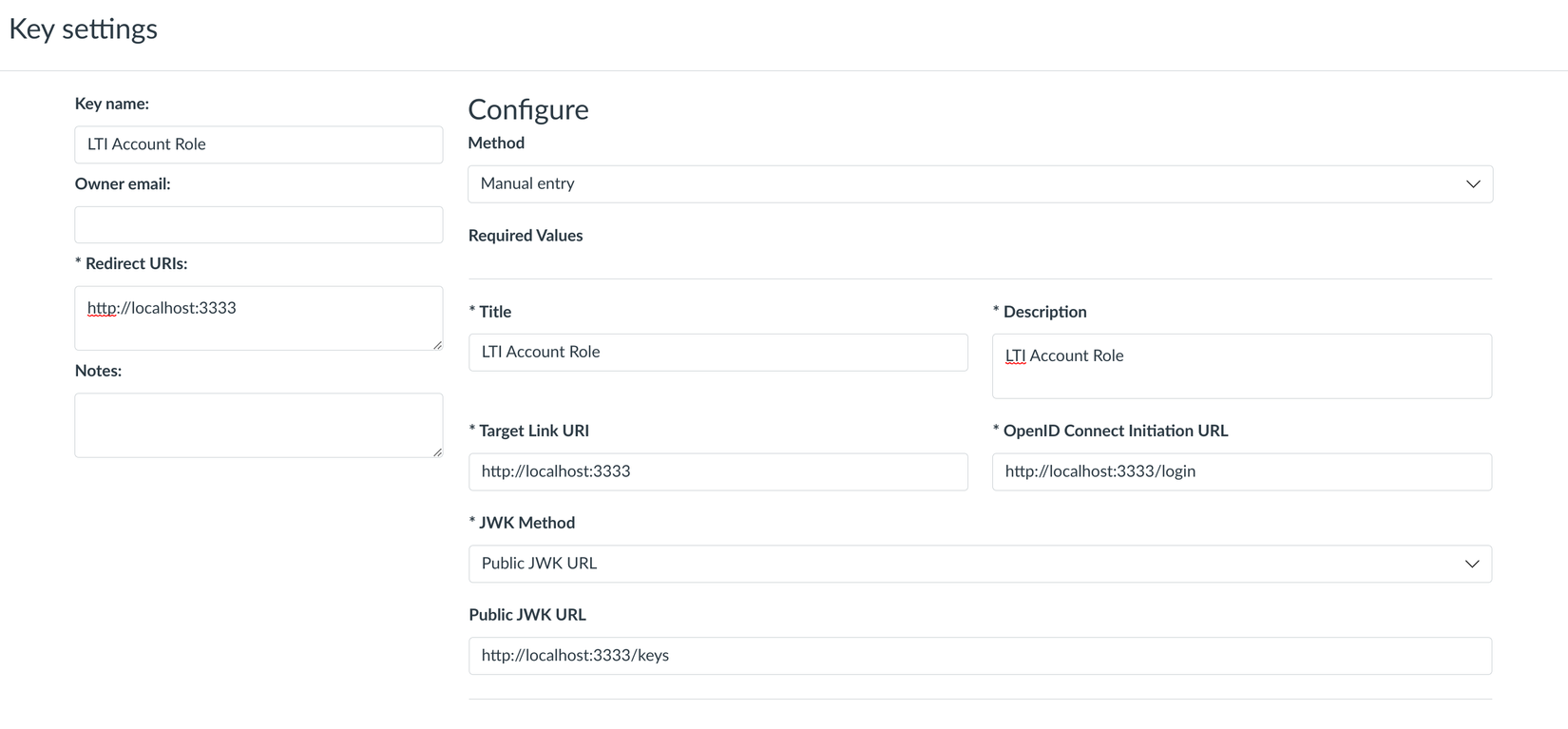Click the Notes textarea resize handle
This screenshot has width=1568, height=729.
coord(437,452)
